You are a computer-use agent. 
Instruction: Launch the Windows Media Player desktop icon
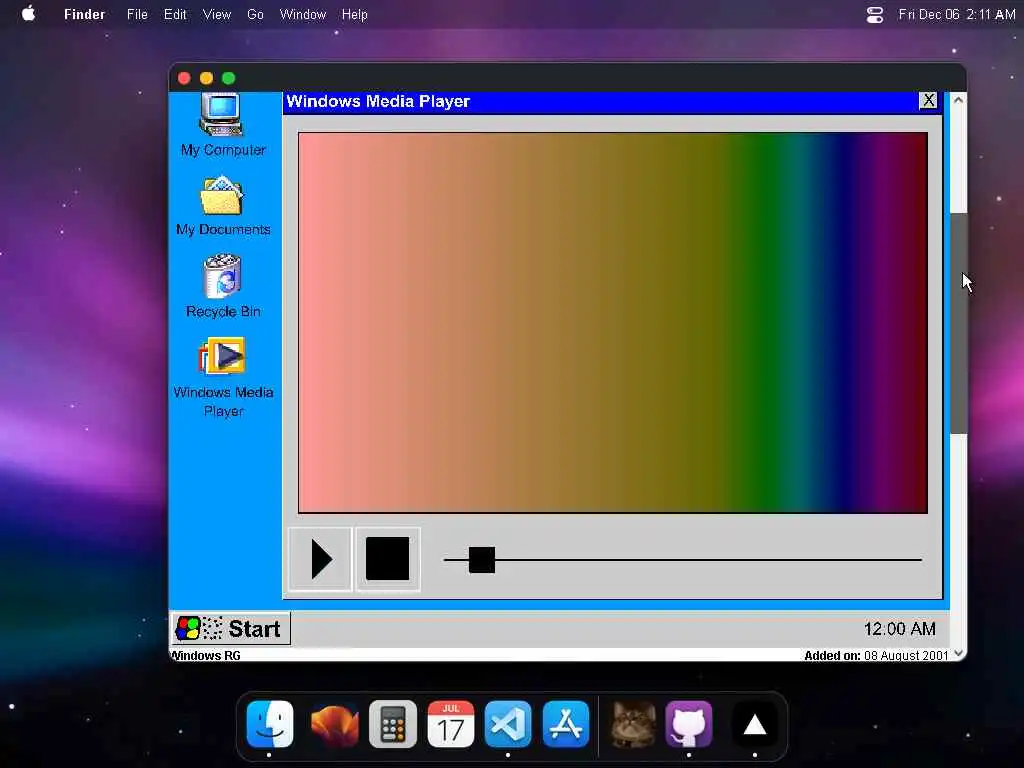click(x=222, y=355)
